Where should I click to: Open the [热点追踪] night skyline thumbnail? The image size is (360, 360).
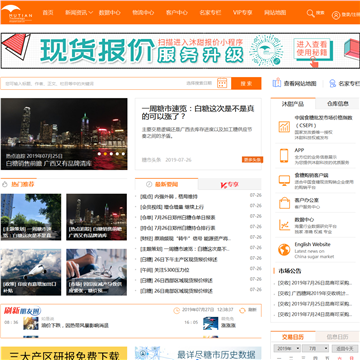coord(96,217)
